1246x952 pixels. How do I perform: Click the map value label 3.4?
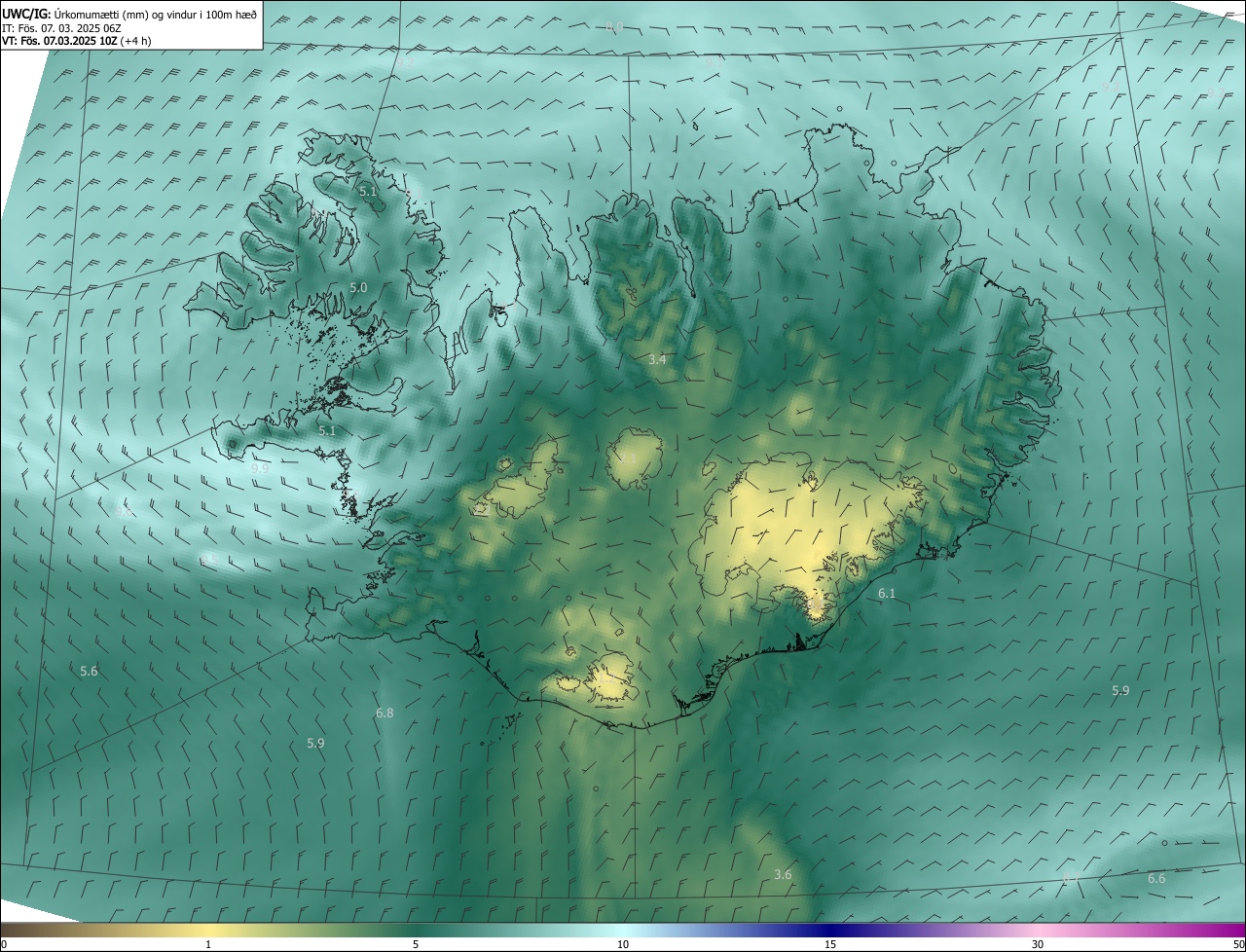coord(657,360)
